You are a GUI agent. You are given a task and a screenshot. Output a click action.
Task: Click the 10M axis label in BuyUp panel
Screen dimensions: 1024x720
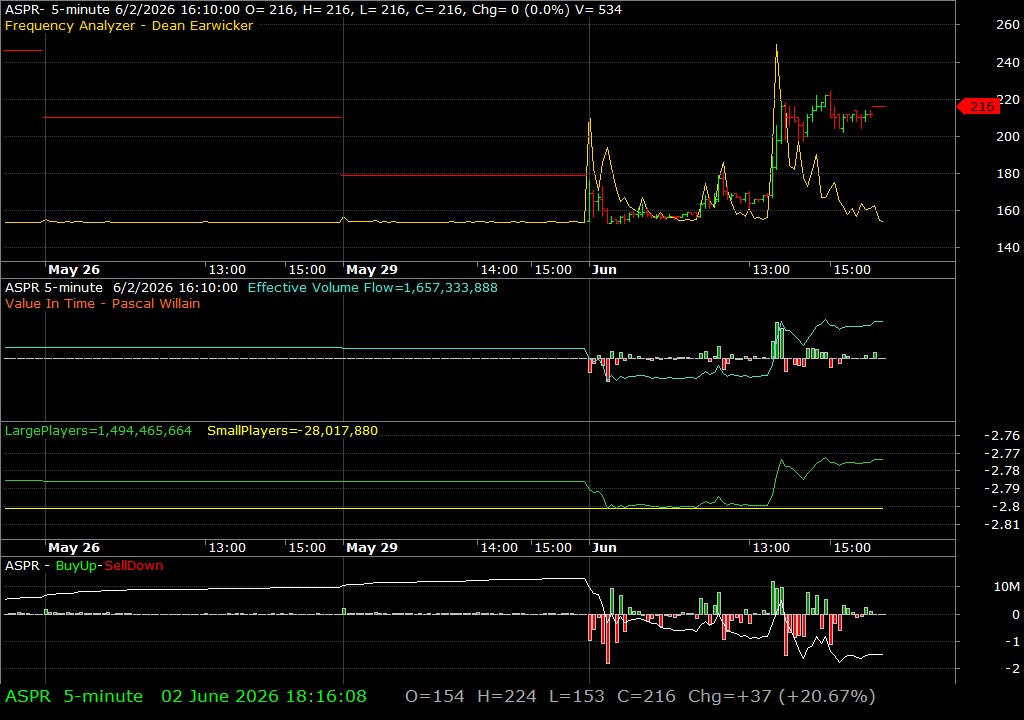pos(1006,587)
